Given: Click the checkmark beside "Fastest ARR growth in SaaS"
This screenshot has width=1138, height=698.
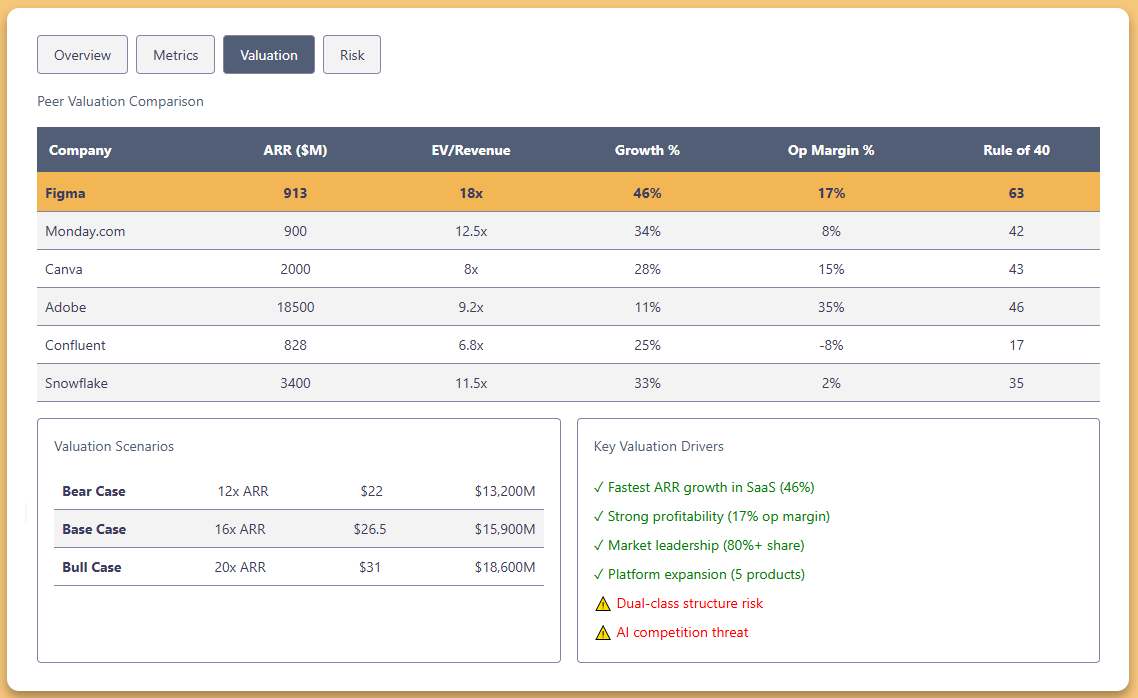Looking at the screenshot, I should [x=600, y=487].
